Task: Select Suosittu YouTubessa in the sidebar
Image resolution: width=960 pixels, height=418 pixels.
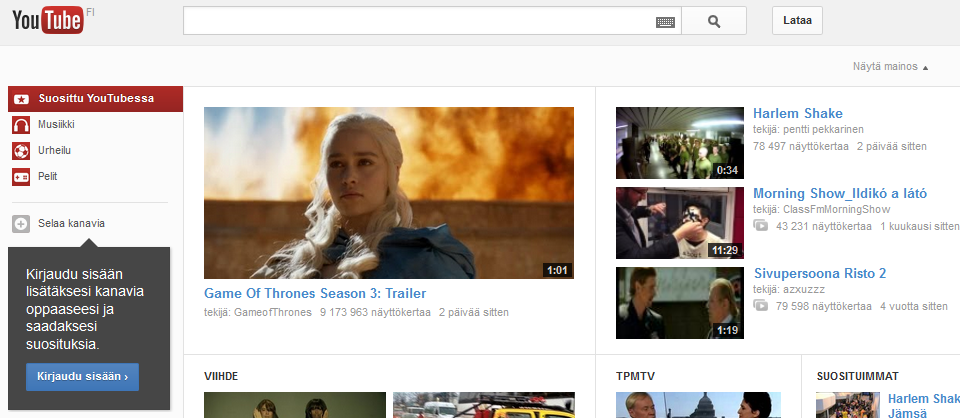Action: pyautogui.click(x=96, y=99)
